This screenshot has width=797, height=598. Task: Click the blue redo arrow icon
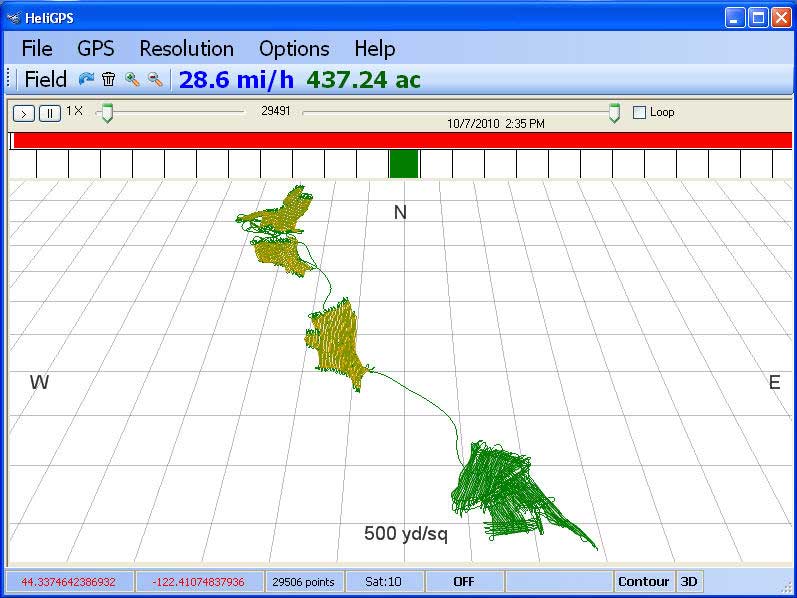86,80
